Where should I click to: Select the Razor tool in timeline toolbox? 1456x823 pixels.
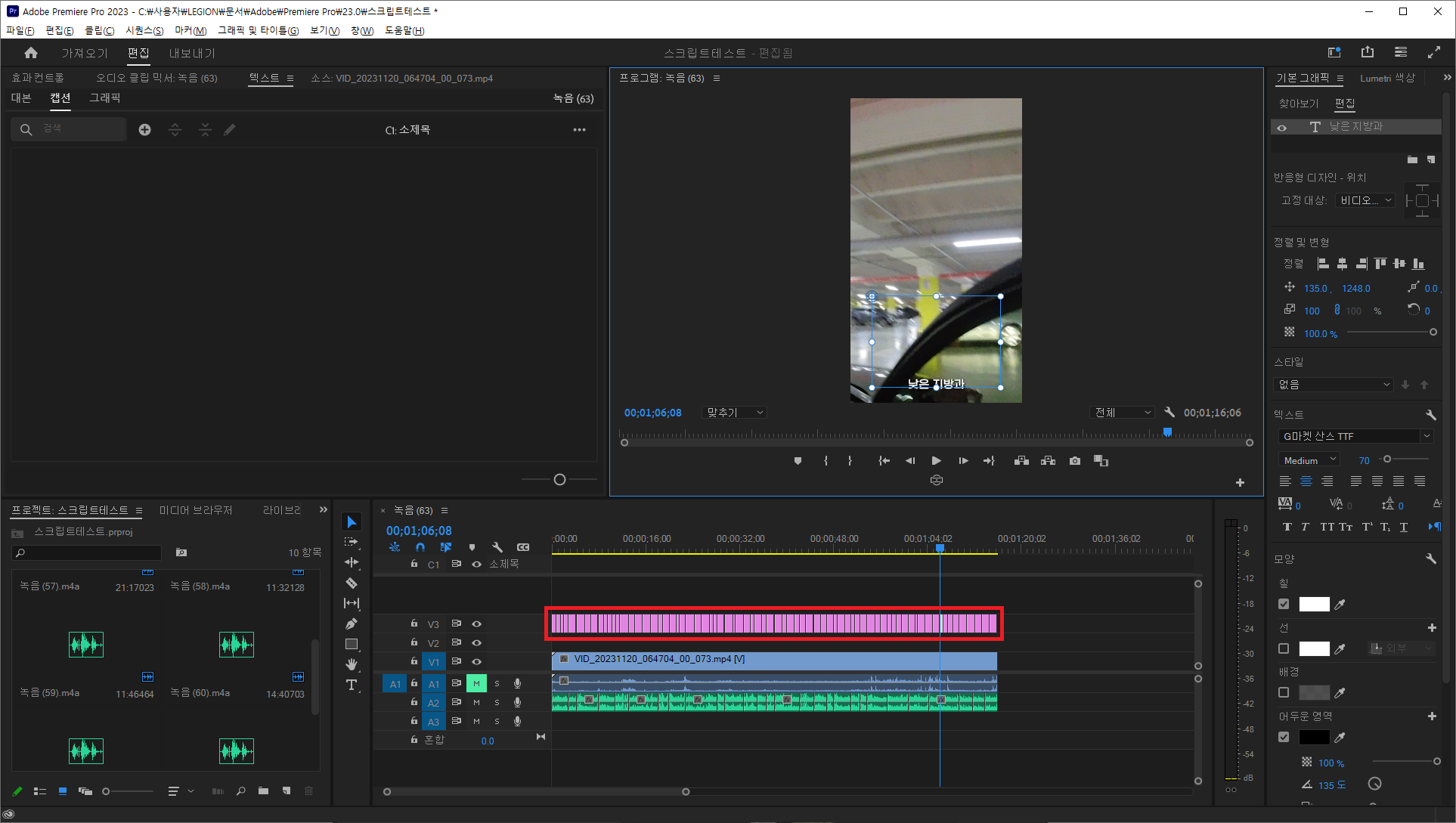pos(352,583)
